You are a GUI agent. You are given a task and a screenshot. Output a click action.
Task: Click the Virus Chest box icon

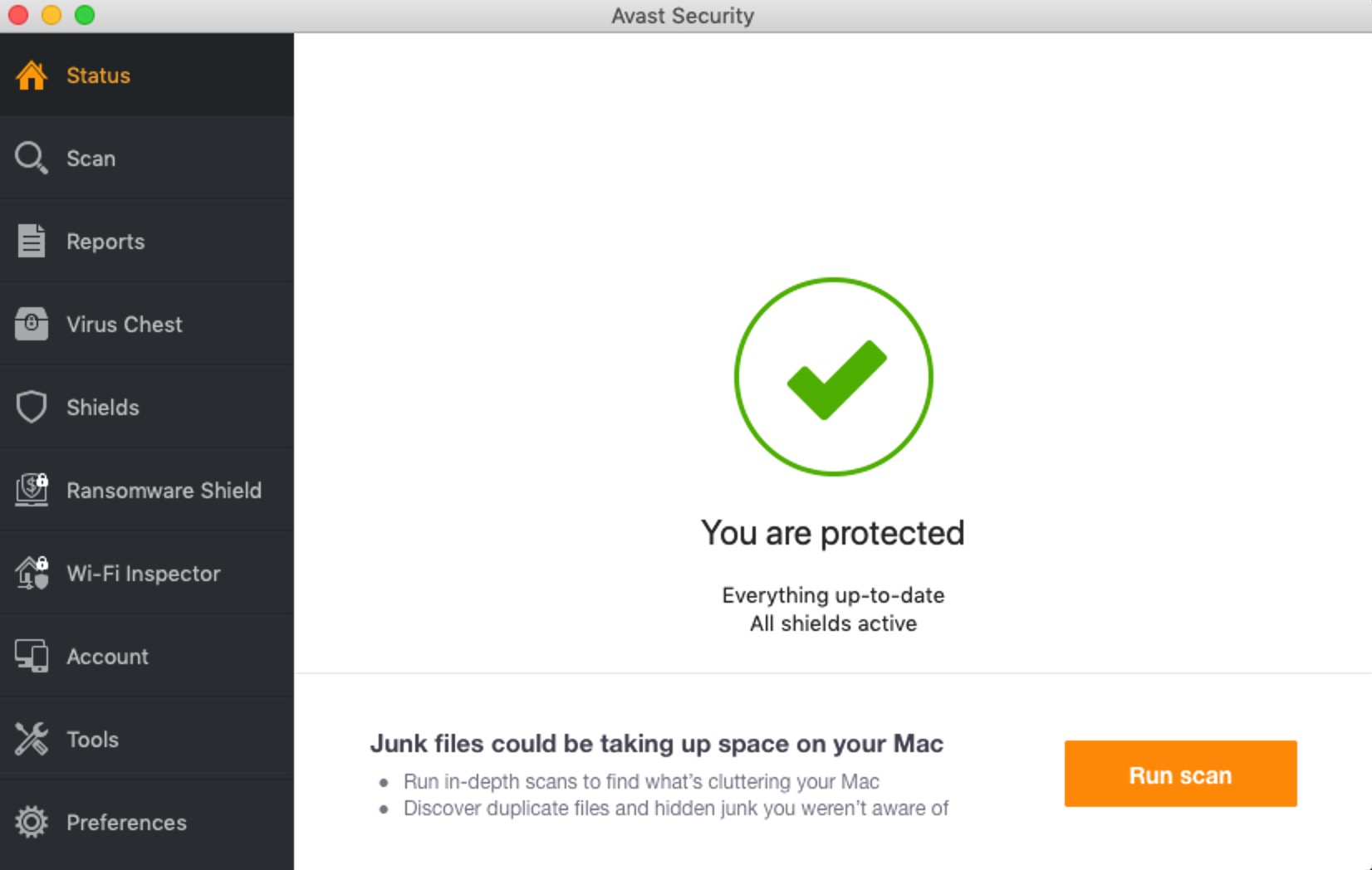[32, 324]
